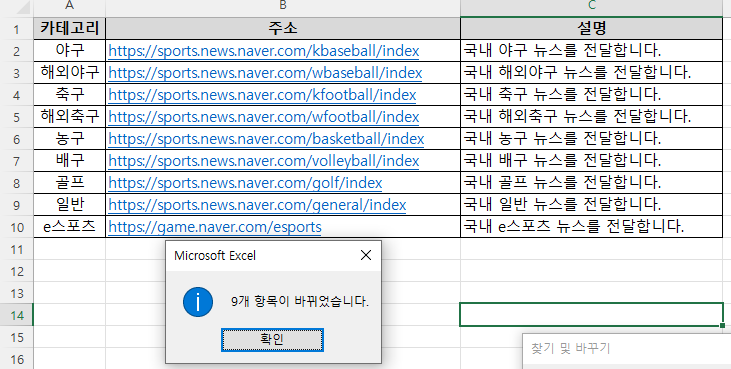Select the 카테고리 header cell
The image size is (731, 369).
[x=69, y=28]
